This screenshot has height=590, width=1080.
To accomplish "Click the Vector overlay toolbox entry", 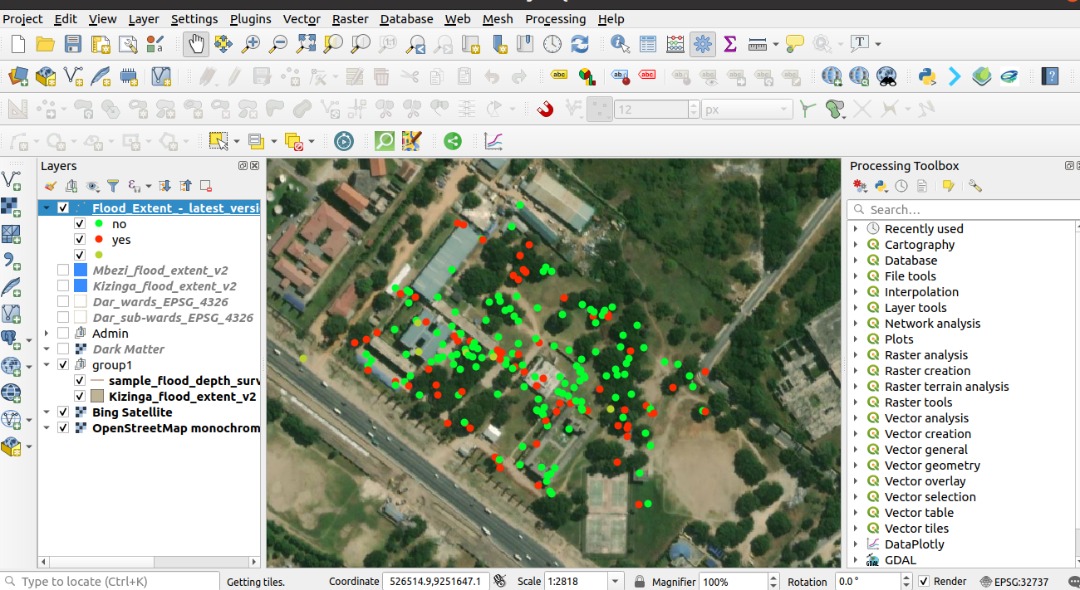I will tap(924, 481).
